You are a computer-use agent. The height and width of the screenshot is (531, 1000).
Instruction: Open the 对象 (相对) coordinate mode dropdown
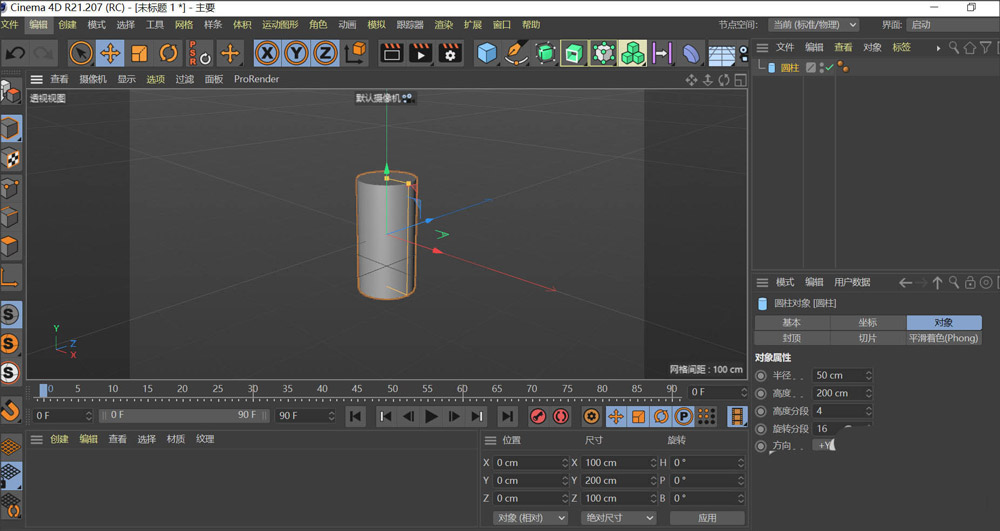(x=530, y=518)
